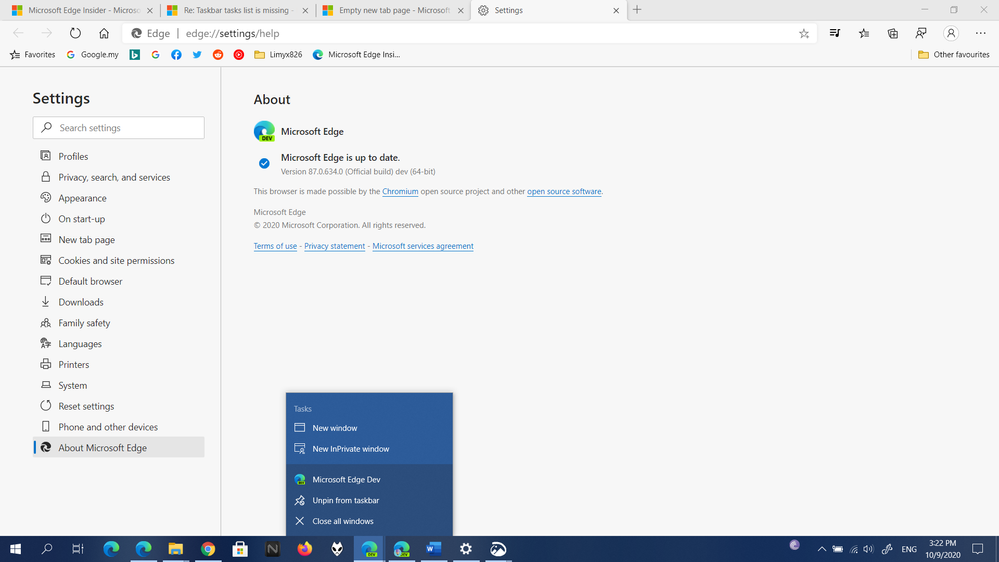Open Phone and other devices settings
Viewport: 999px width, 562px height.
coord(119,427)
